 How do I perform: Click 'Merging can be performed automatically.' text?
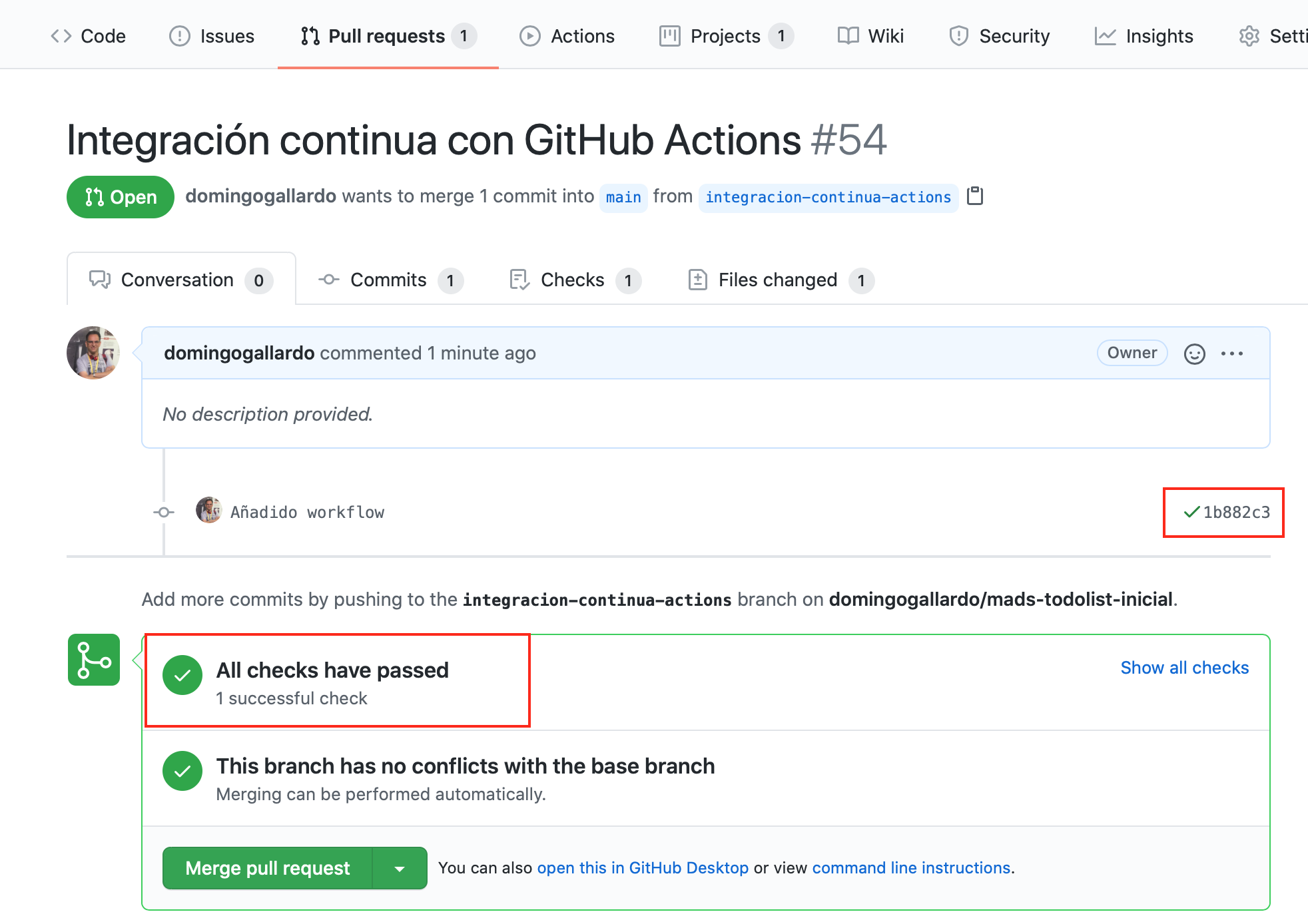381,794
